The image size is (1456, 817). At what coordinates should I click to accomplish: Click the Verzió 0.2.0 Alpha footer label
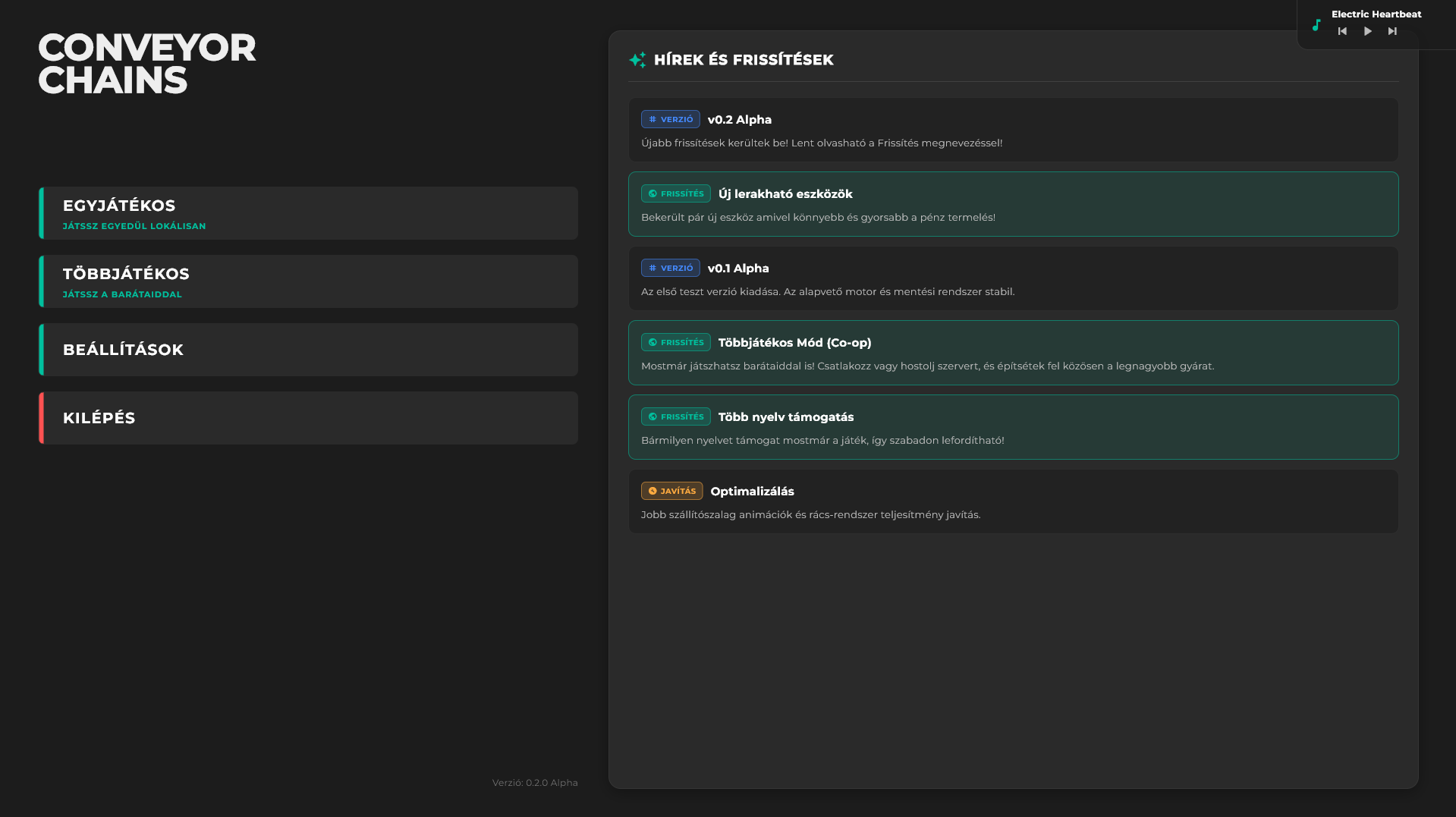click(535, 783)
